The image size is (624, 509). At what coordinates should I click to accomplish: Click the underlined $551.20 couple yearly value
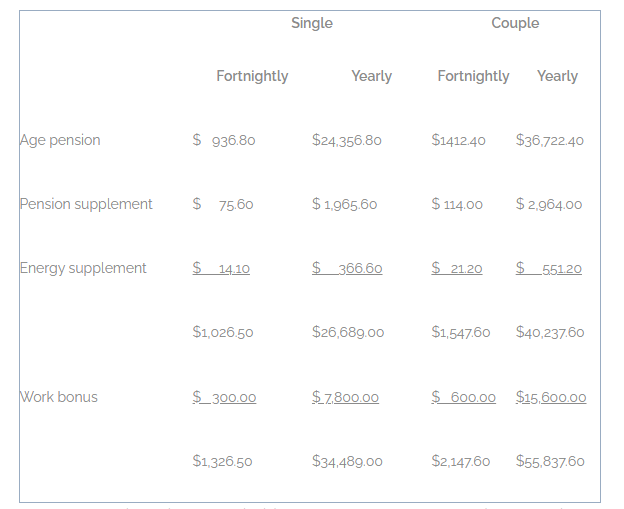(x=549, y=269)
